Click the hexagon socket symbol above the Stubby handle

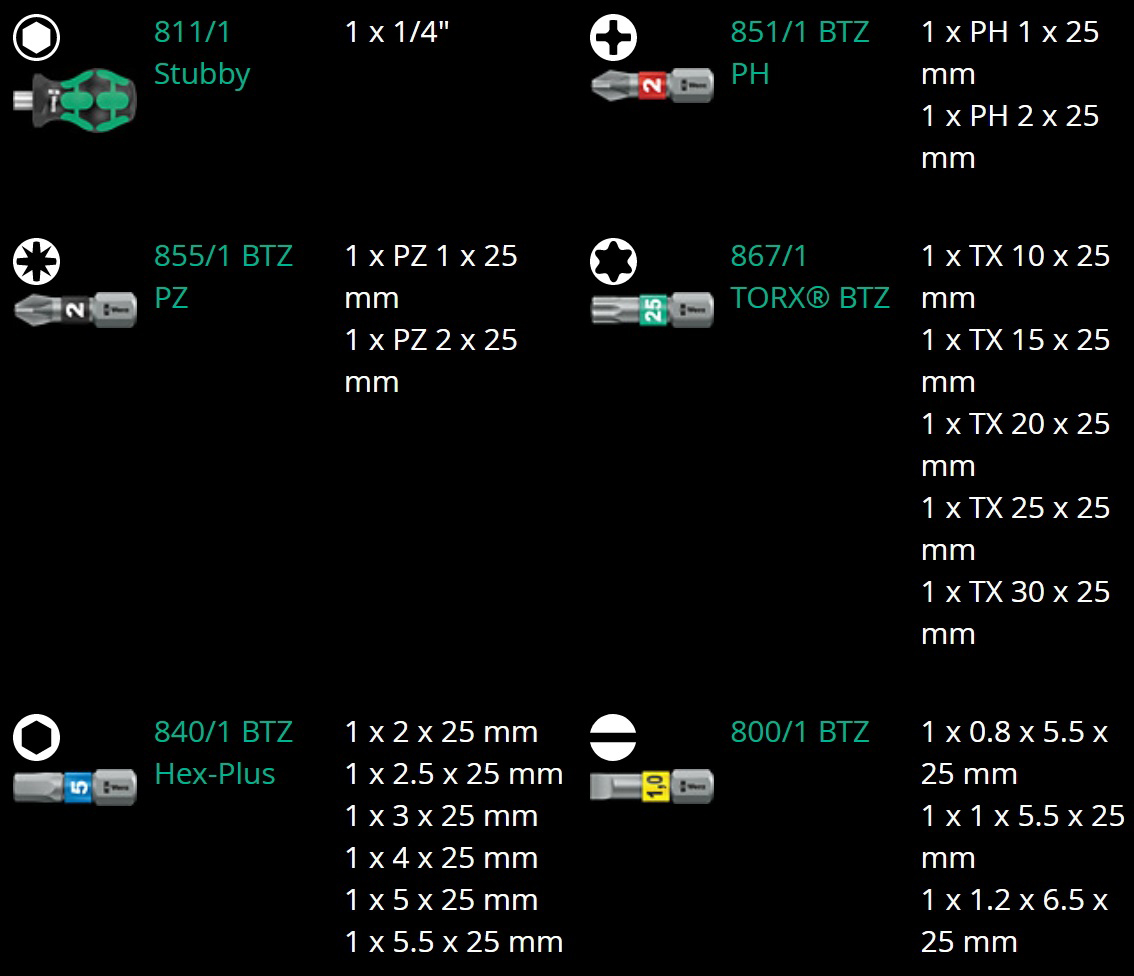coord(37,38)
